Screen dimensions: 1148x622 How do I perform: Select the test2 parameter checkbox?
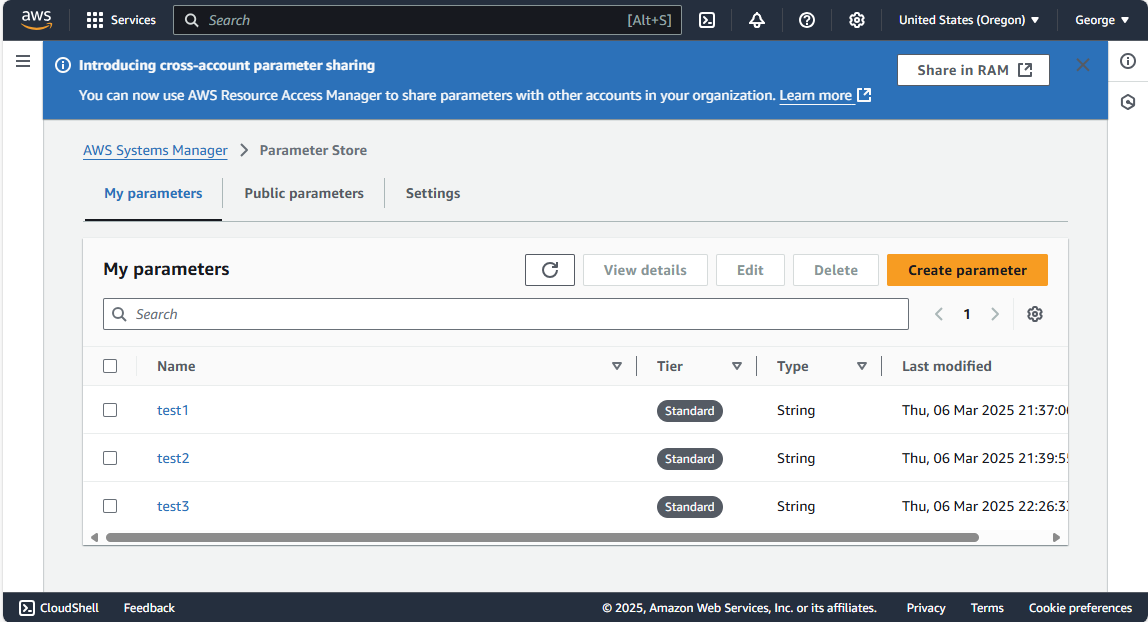(x=110, y=458)
